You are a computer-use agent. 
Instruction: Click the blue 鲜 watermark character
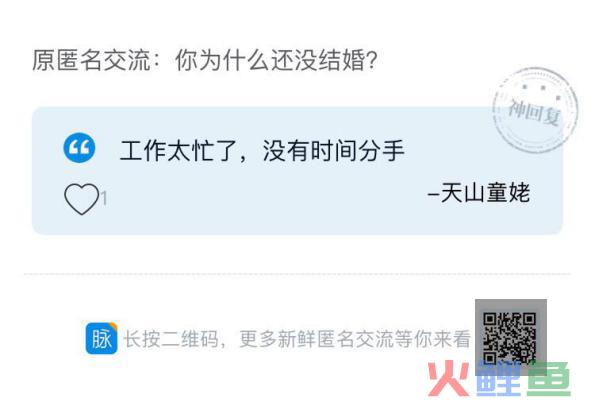click(x=500, y=380)
